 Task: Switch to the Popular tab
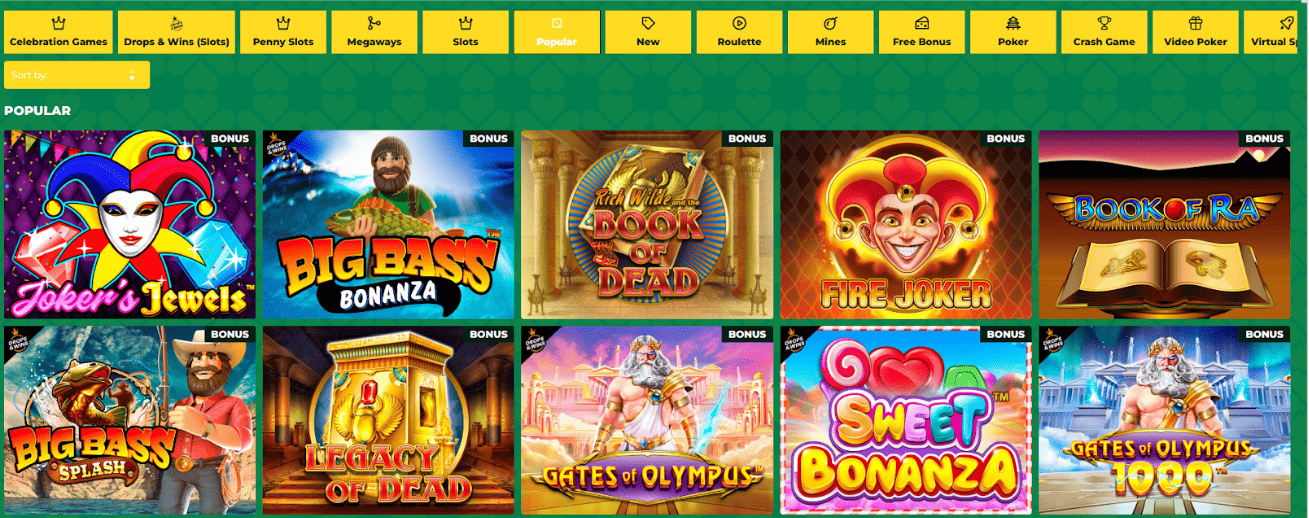click(557, 32)
